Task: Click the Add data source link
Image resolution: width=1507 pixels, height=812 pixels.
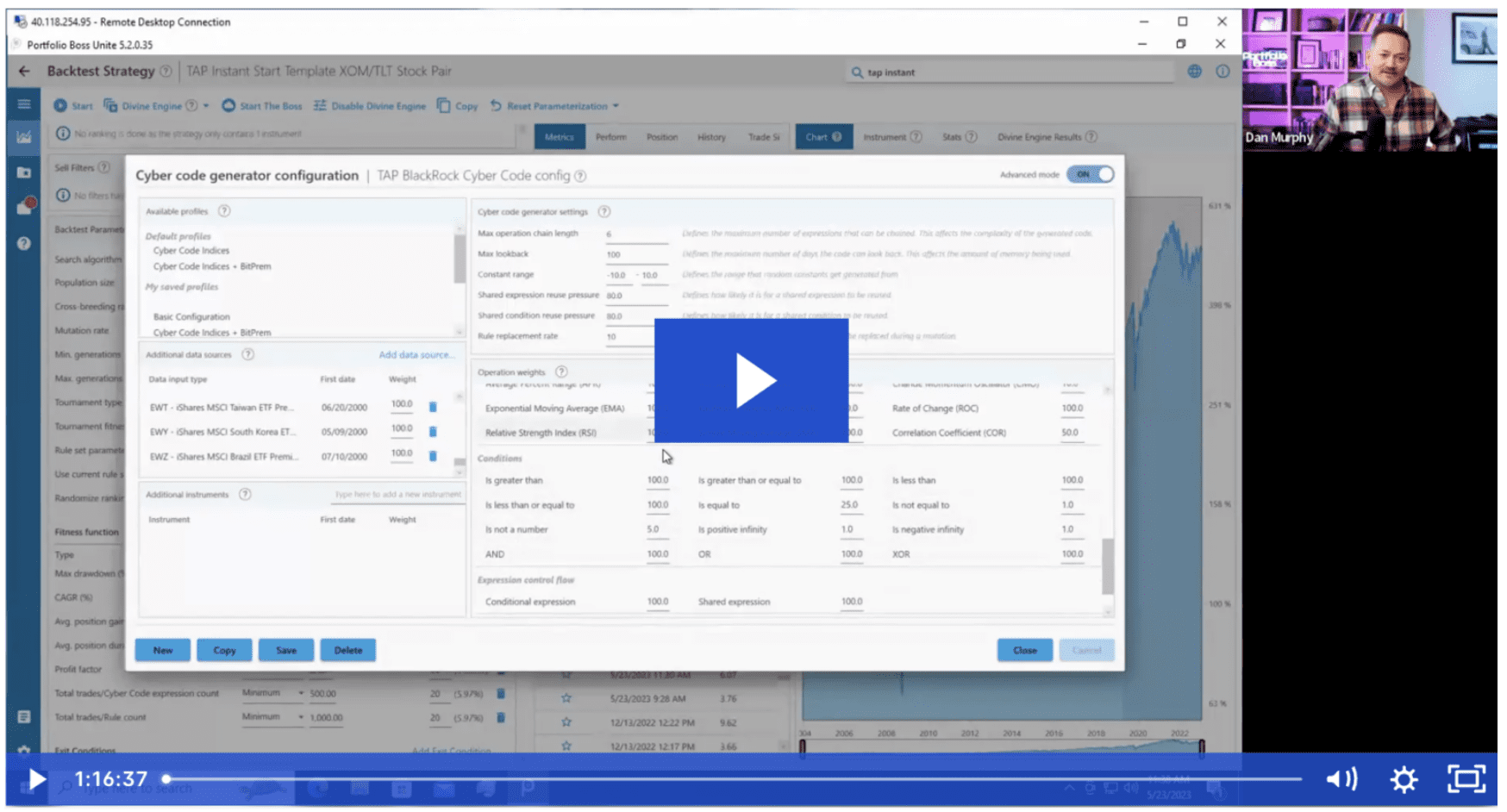Action: (x=416, y=354)
